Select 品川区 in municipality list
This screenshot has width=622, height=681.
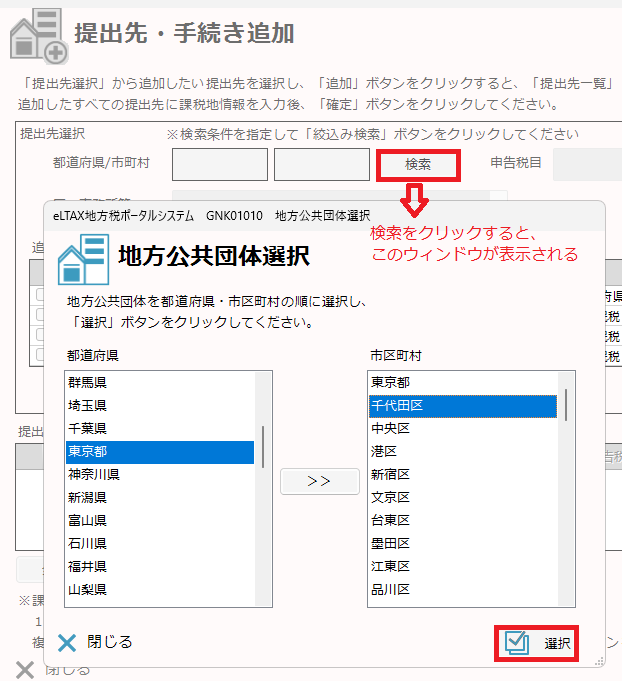[463, 590]
